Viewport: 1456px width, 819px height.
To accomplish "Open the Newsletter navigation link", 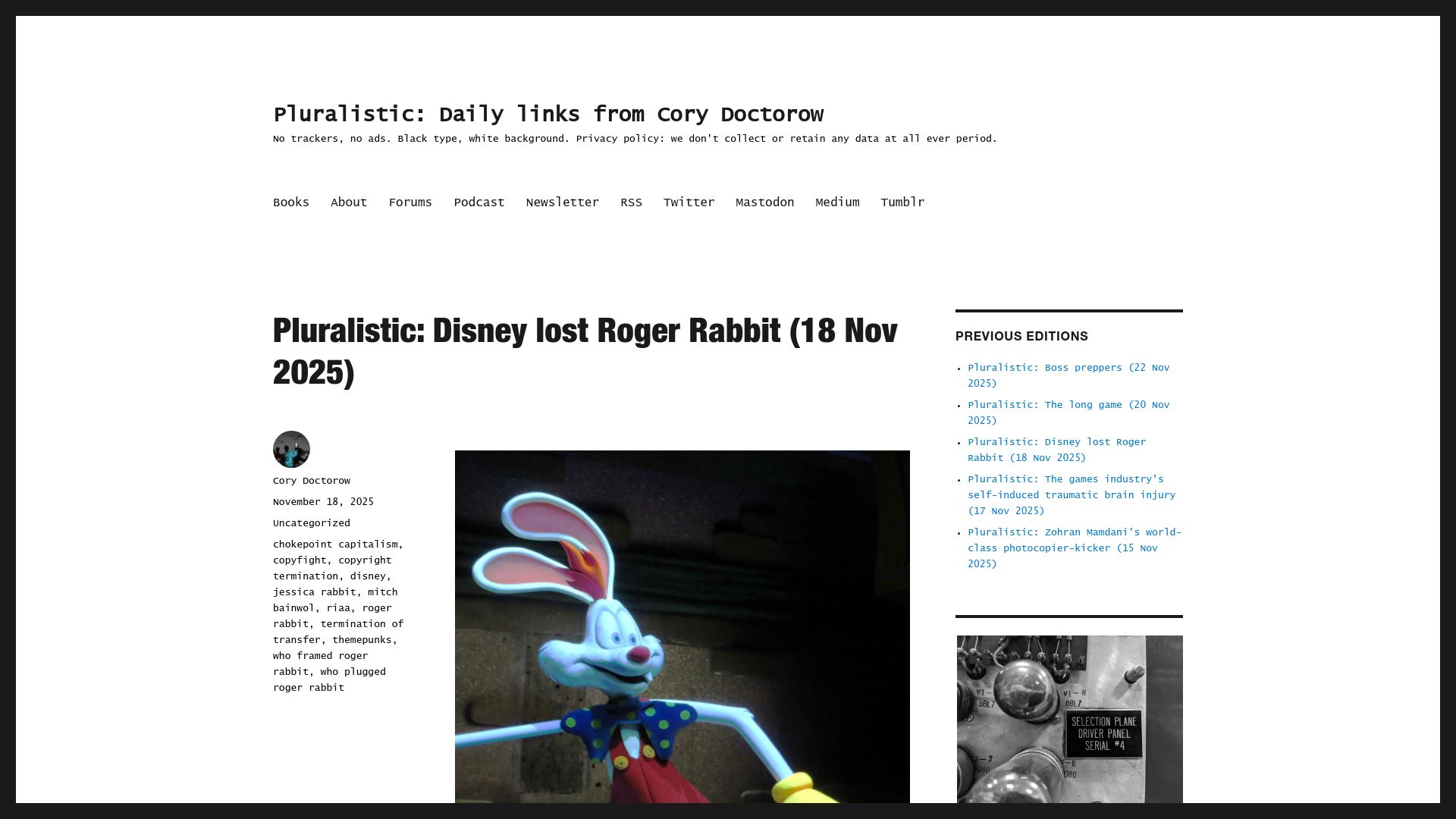I will (x=563, y=202).
